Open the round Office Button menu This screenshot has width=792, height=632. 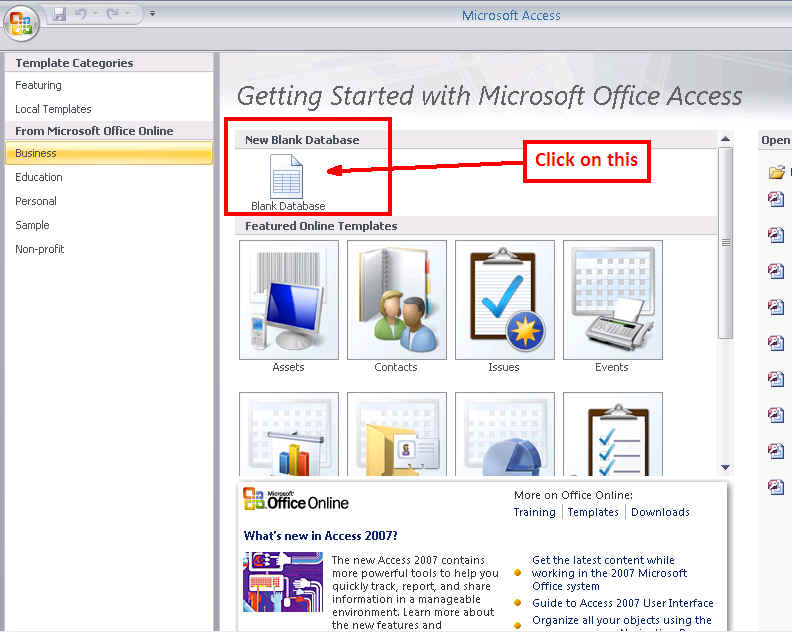pos(21,23)
